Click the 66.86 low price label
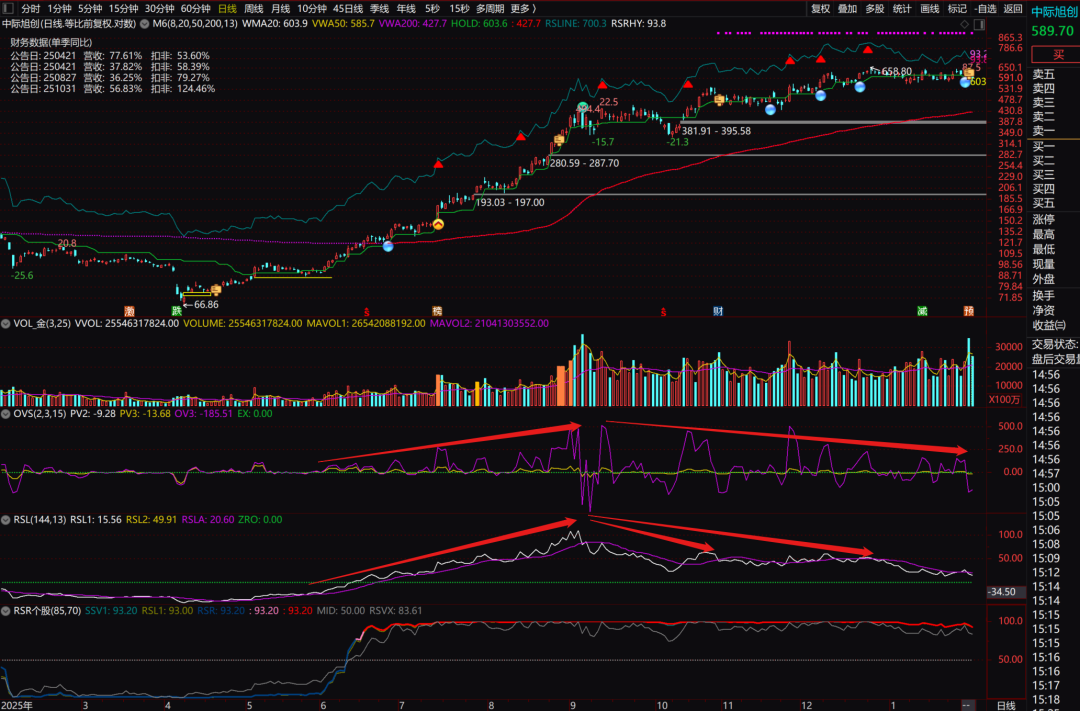Image resolution: width=1080 pixels, height=711 pixels. 206,305
